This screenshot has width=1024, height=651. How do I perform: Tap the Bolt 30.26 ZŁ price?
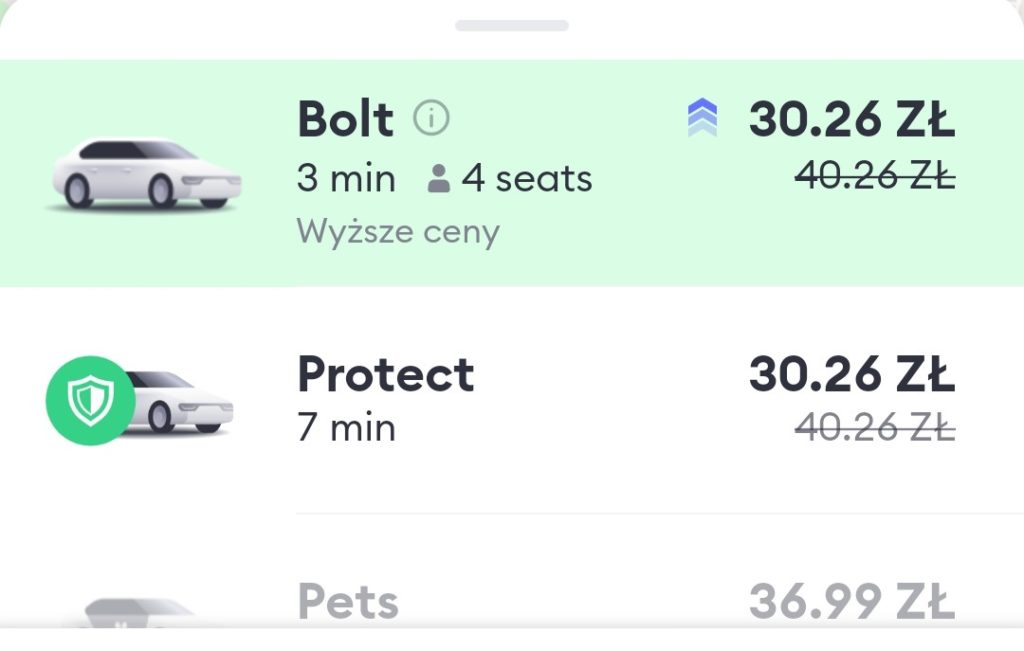tap(852, 119)
